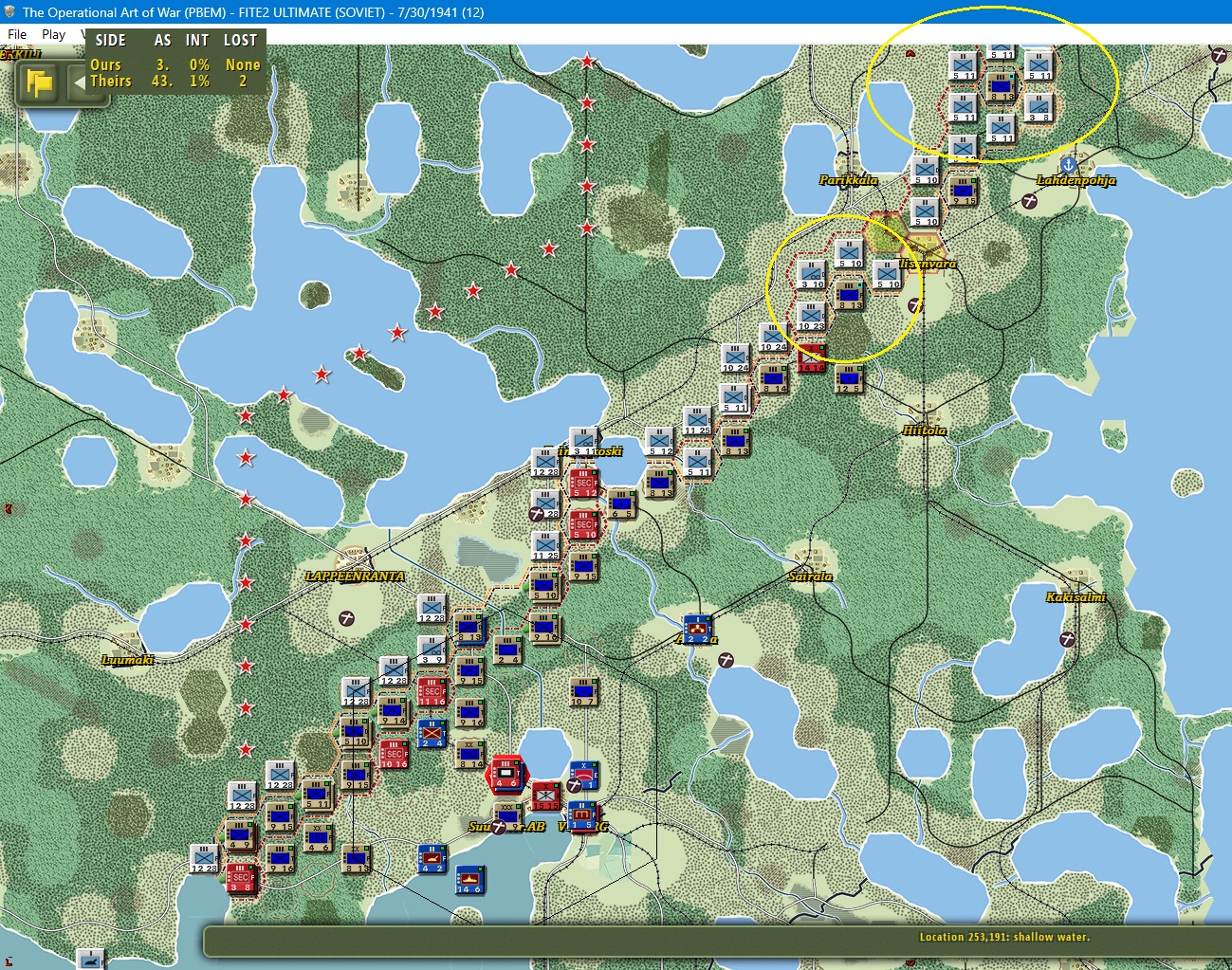Open the Play menu

(53, 34)
